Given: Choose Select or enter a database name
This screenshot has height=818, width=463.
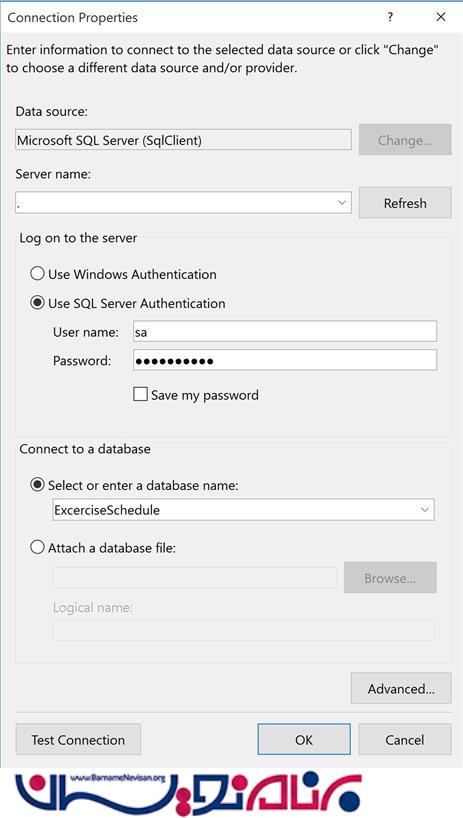Looking at the screenshot, I should click(x=37, y=485).
